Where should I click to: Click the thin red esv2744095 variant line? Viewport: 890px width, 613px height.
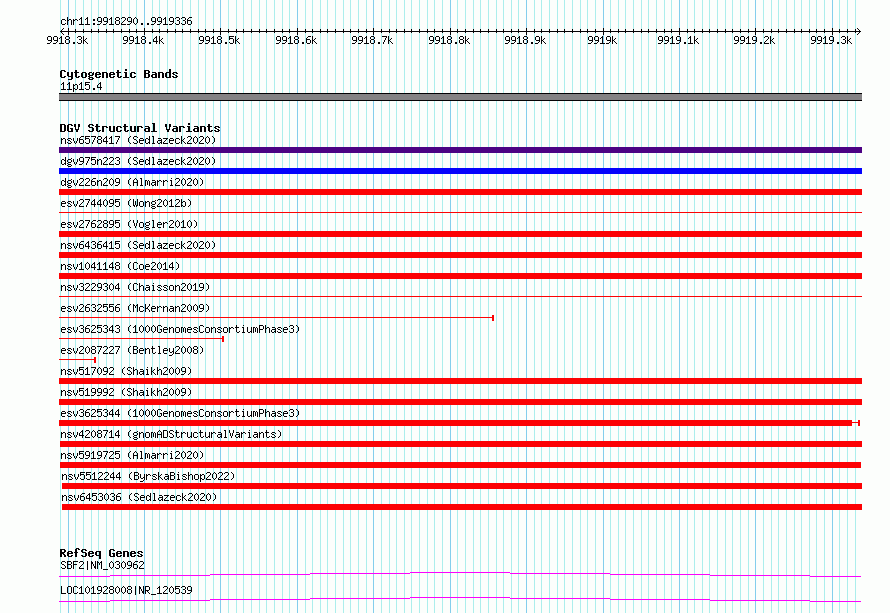pos(460,213)
